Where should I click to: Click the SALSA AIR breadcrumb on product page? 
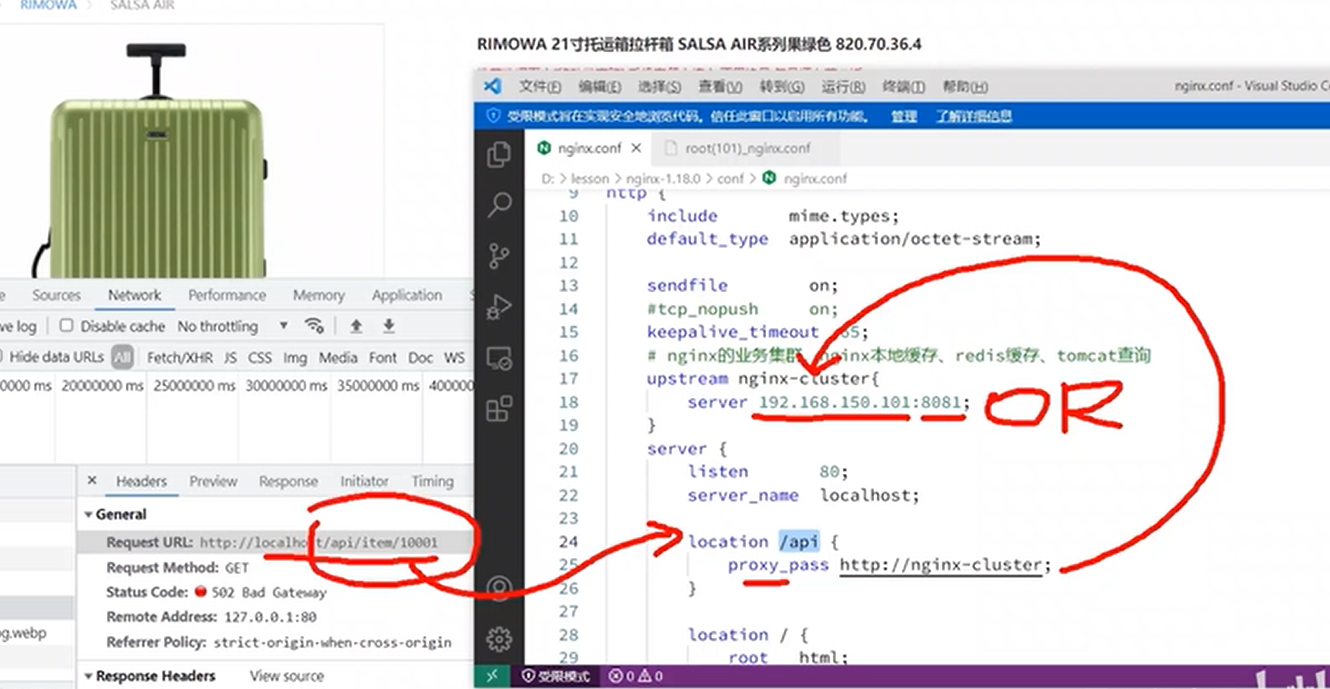(141, 5)
